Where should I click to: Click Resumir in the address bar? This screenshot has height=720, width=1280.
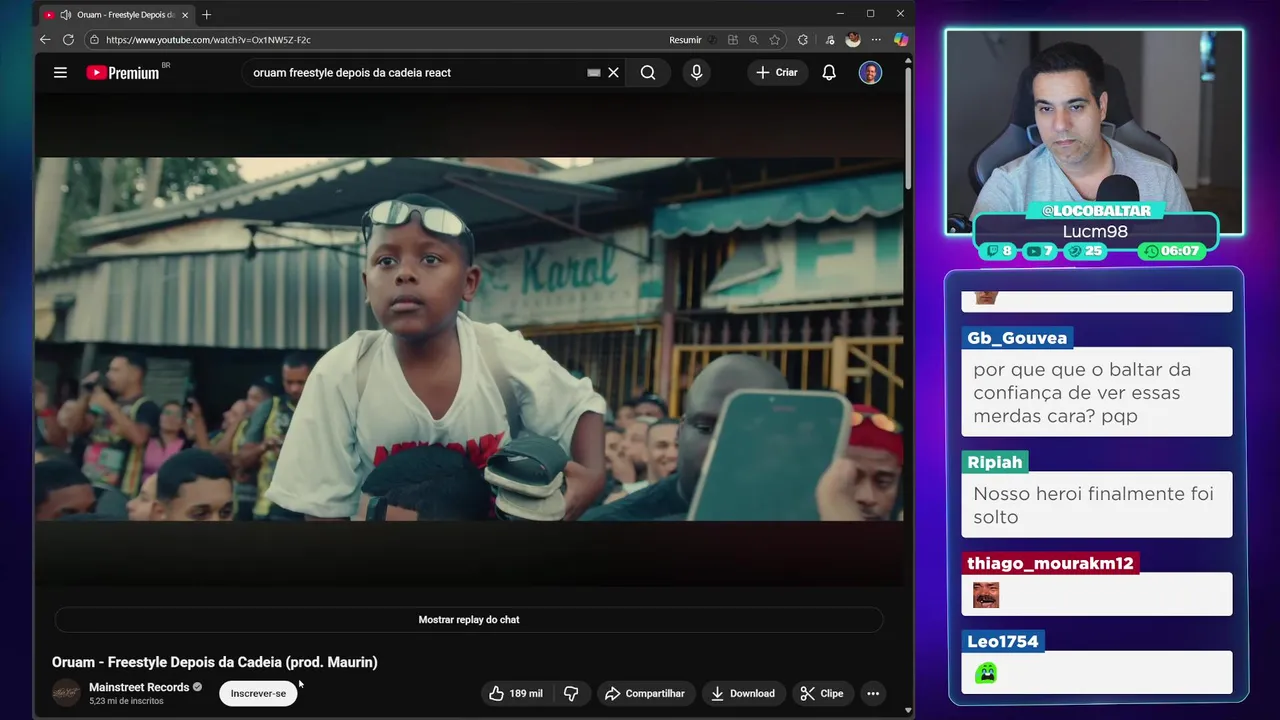685,40
